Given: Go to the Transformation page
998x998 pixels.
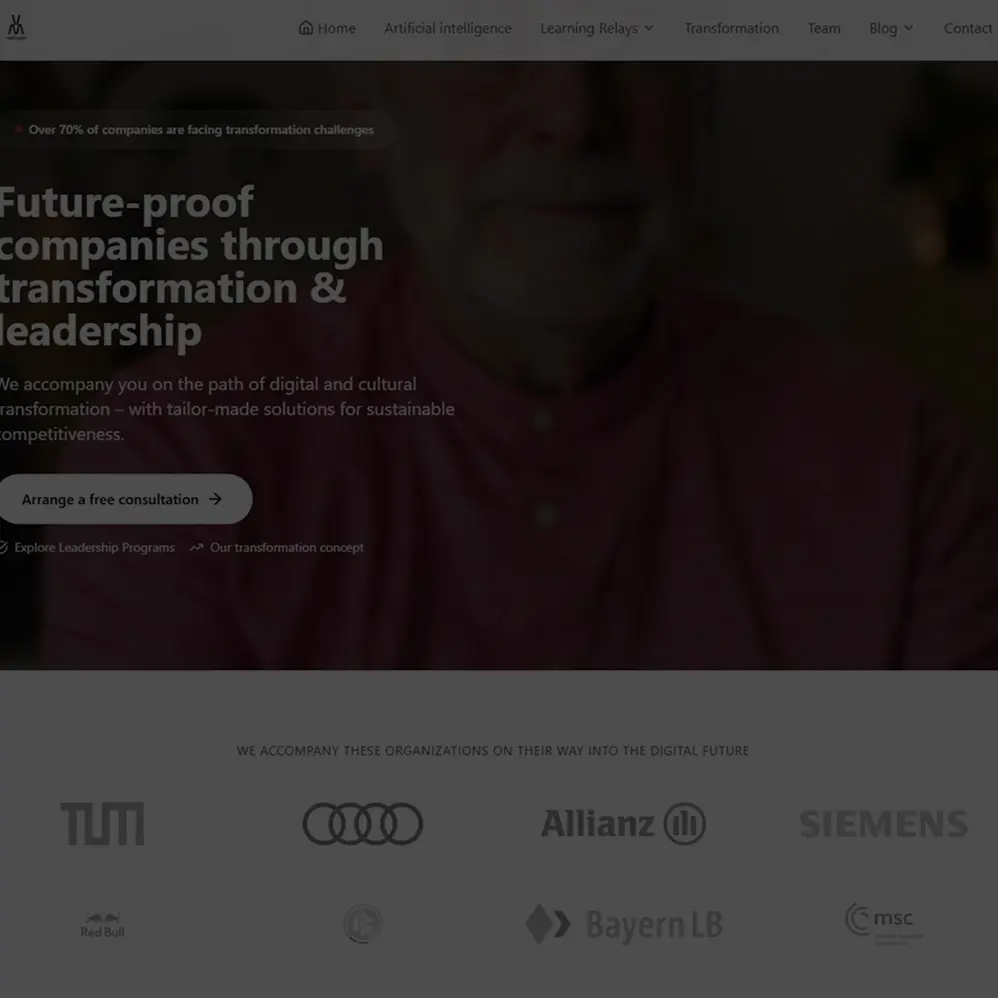Looking at the screenshot, I should click(731, 28).
